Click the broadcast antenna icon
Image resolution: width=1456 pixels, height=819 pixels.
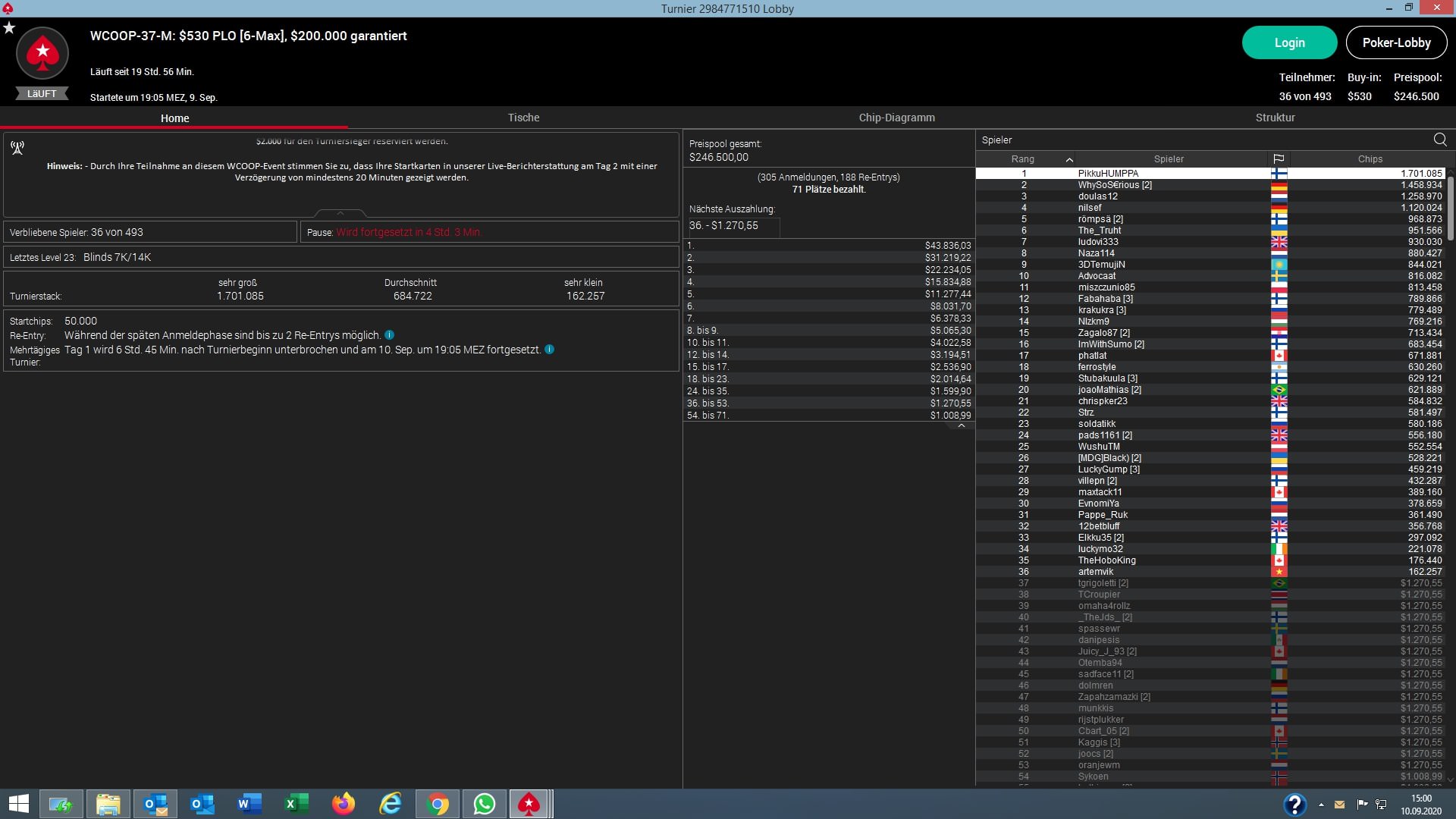point(17,147)
